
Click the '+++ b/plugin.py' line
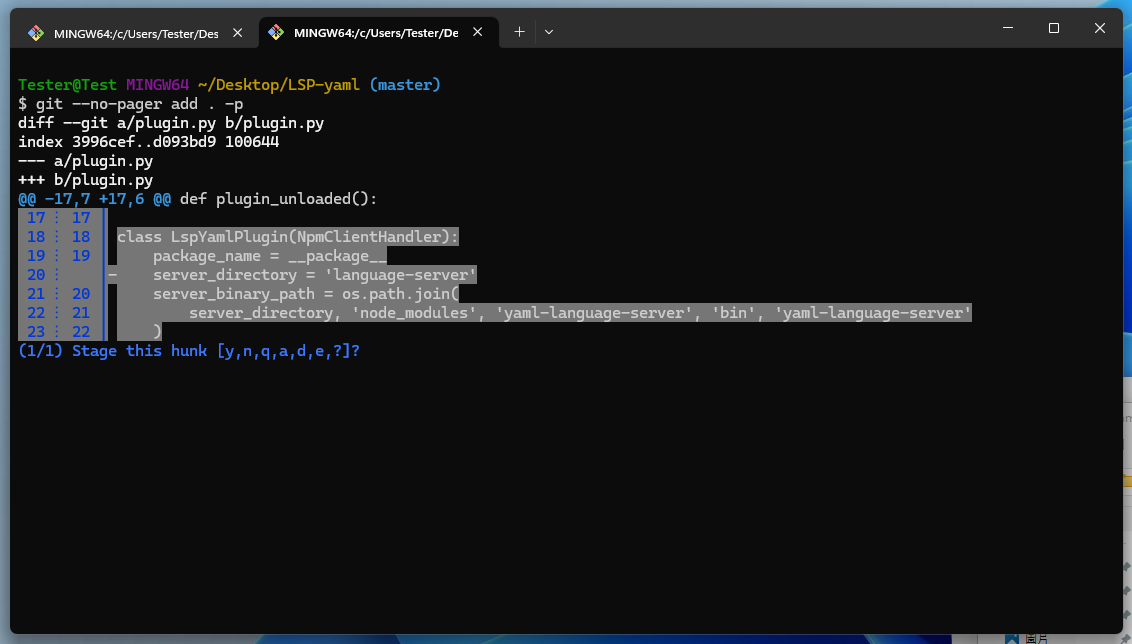85,180
